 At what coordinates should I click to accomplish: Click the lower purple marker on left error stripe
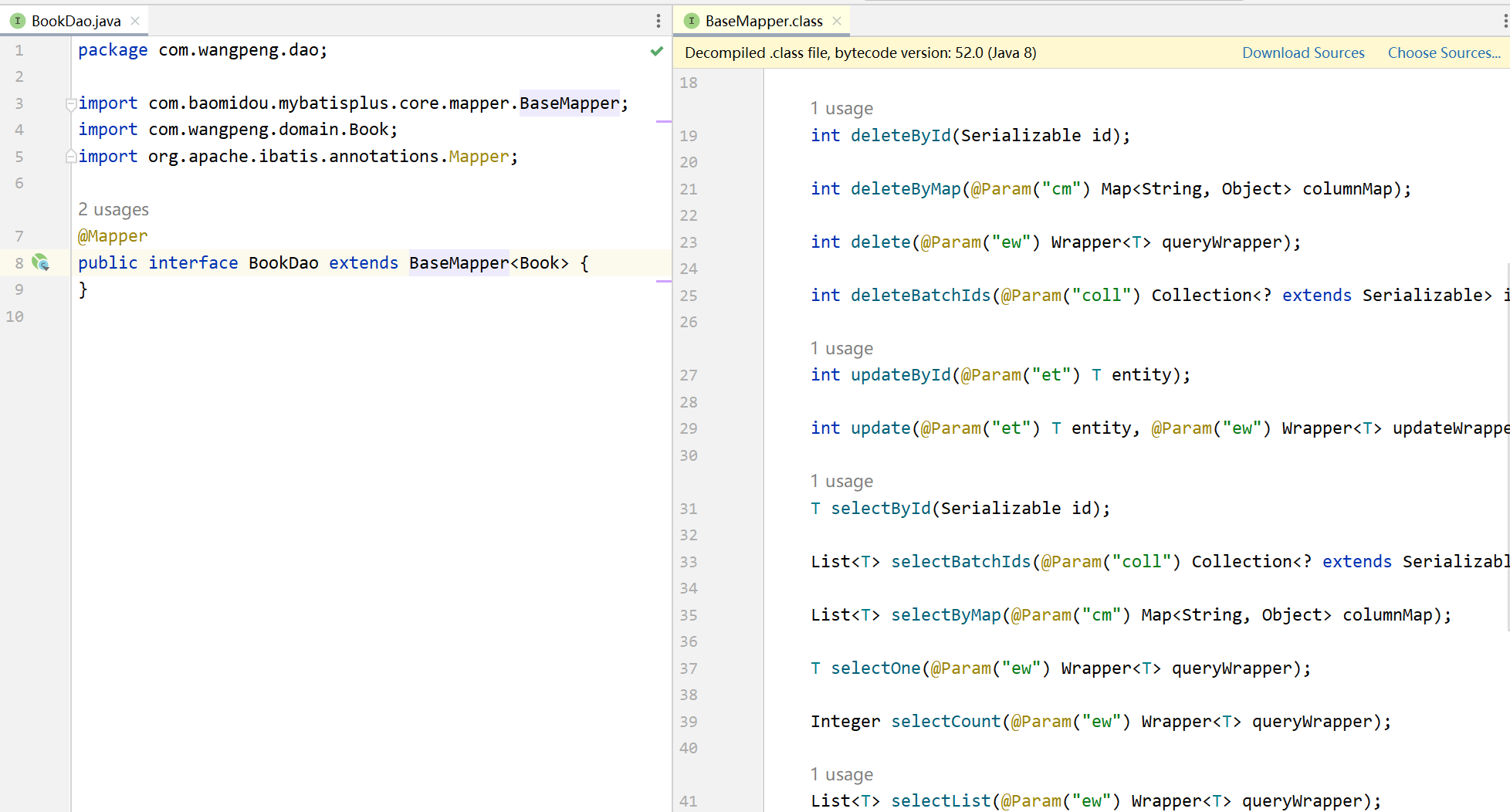pyautogui.click(x=663, y=282)
